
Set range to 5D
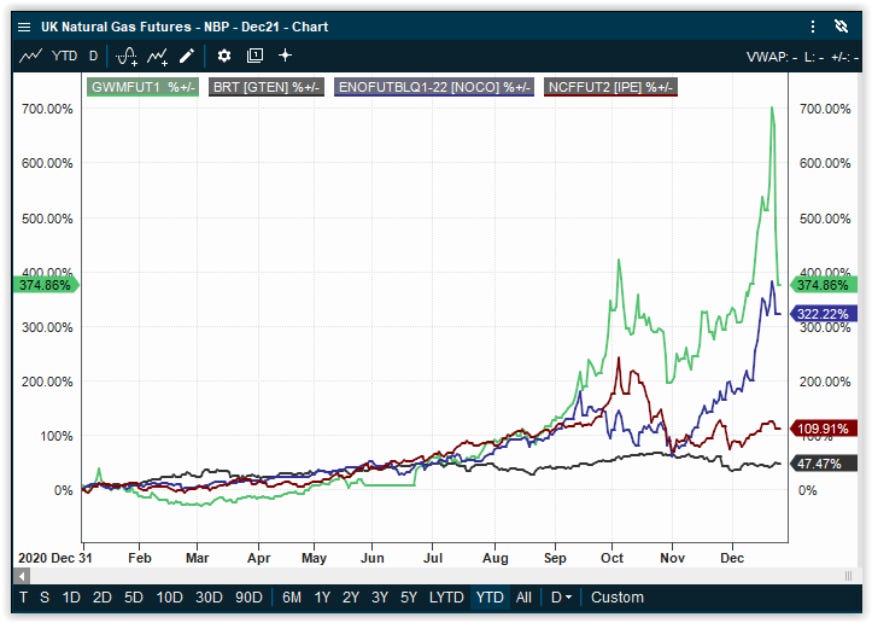click(133, 597)
